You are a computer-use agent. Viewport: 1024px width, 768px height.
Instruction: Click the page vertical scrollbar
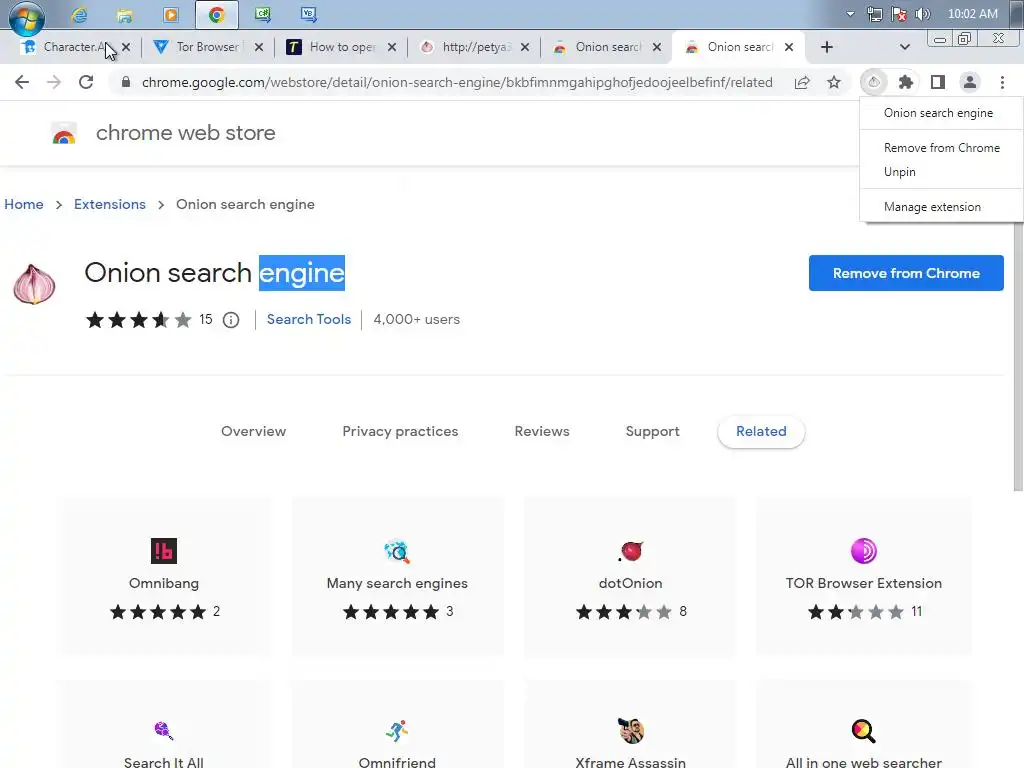coord(1018,357)
